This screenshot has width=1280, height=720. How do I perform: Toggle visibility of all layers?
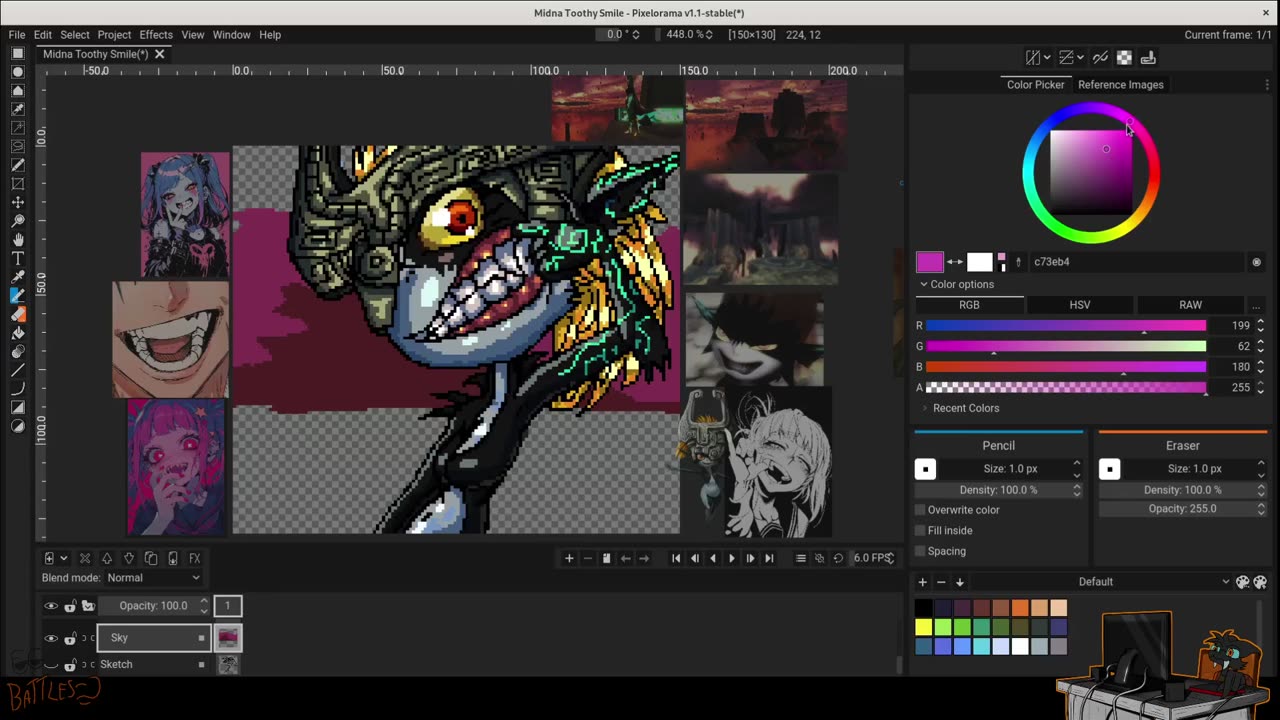pyautogui.click(x=51, y=606)
